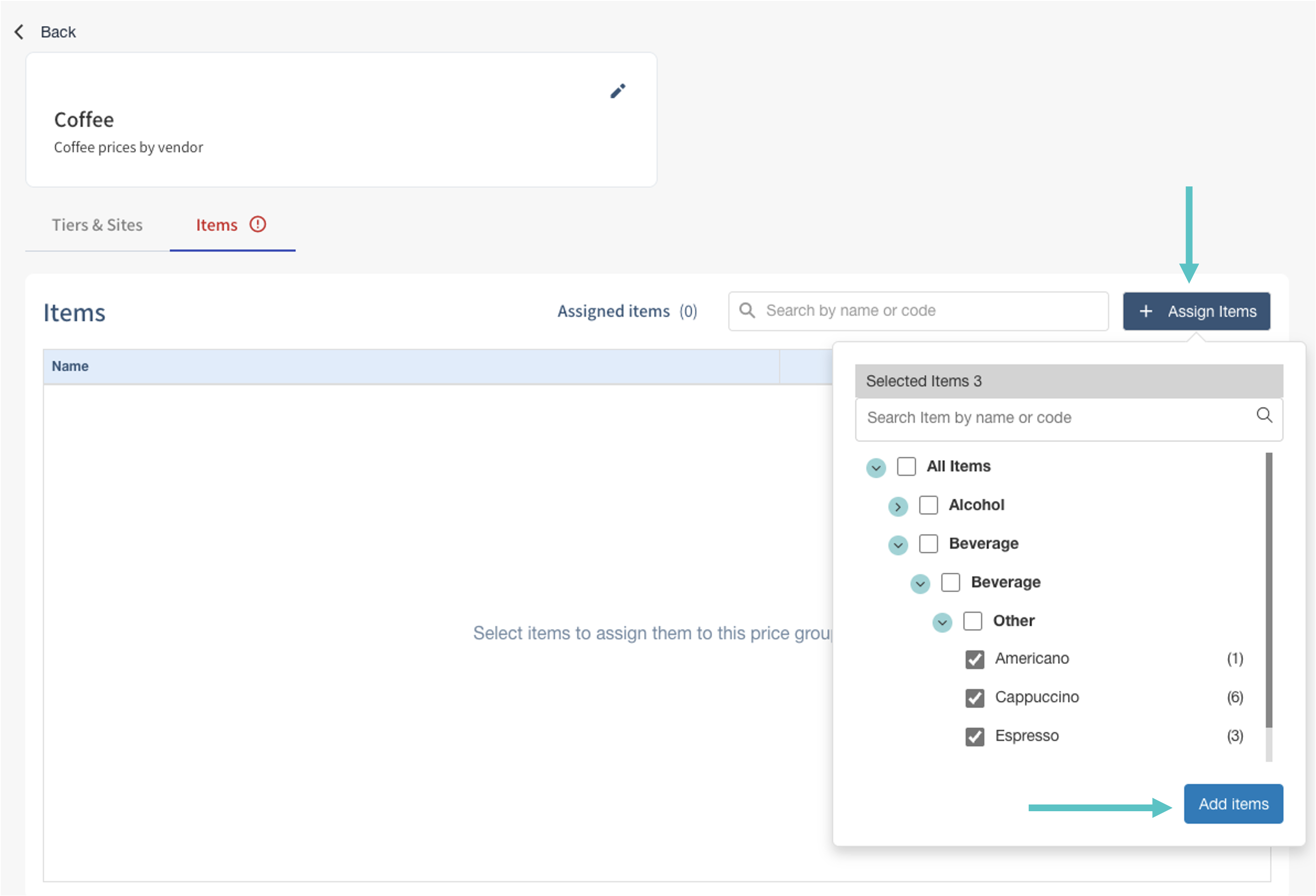This screenshot has height=896, width=1316.
Task: Collapse the top-level Beverage chevron
Action: [898, 544]
